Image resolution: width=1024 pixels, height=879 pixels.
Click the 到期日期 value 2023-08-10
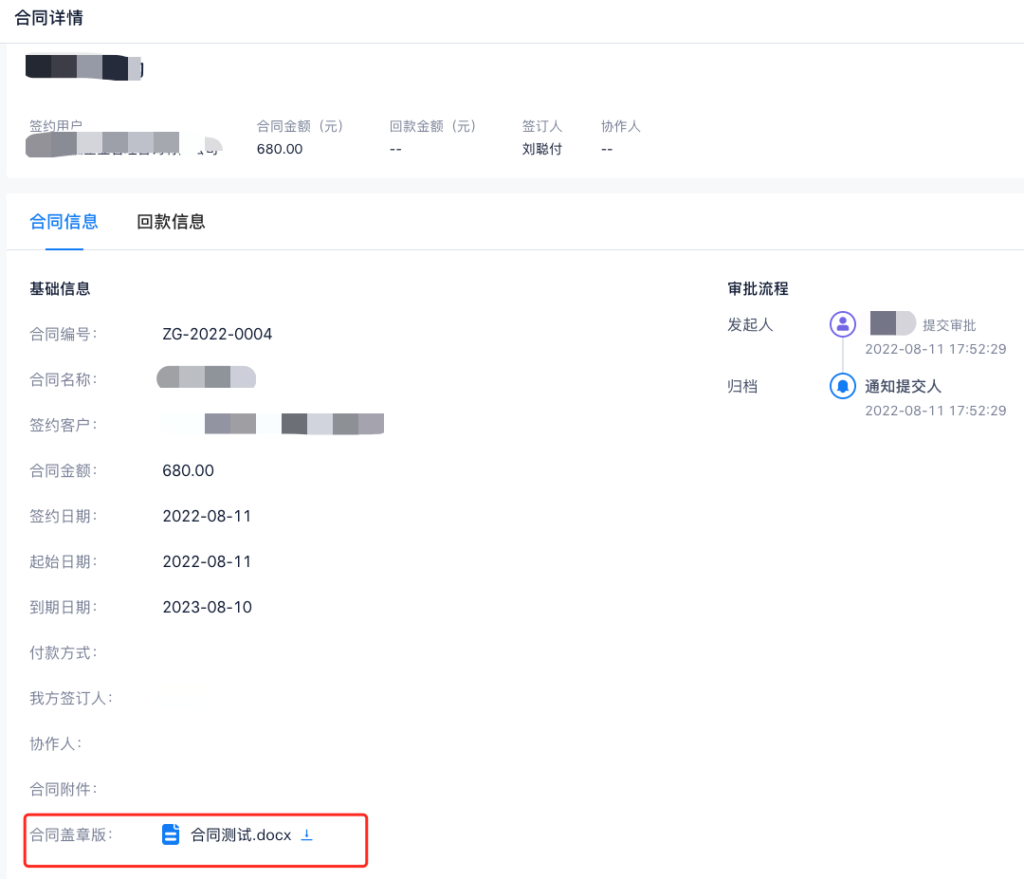coord(207,607)
